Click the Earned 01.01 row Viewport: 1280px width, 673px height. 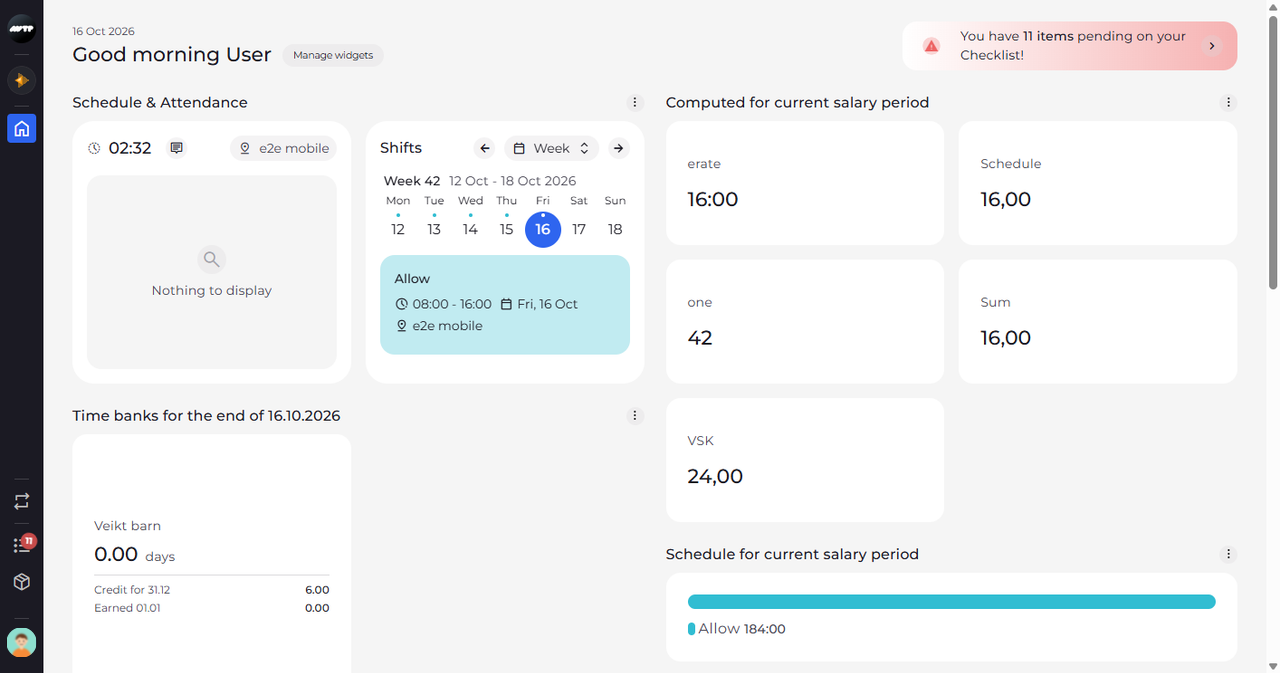pos(211,608)
